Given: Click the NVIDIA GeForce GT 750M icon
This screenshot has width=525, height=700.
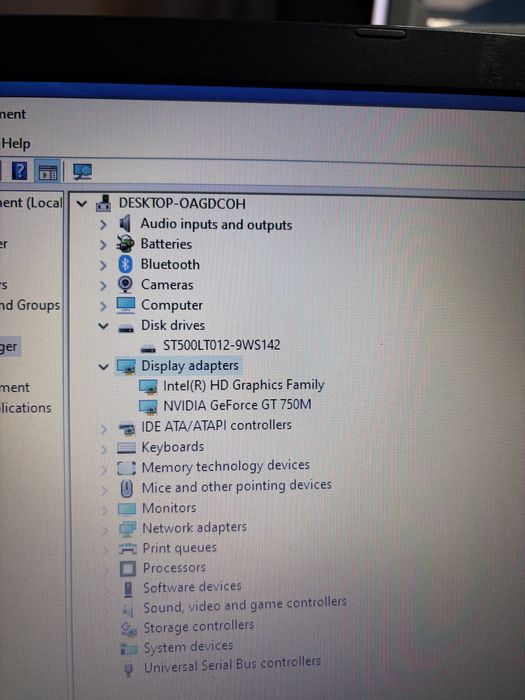Looking at the screenshot, I should [x=148, y=407].
